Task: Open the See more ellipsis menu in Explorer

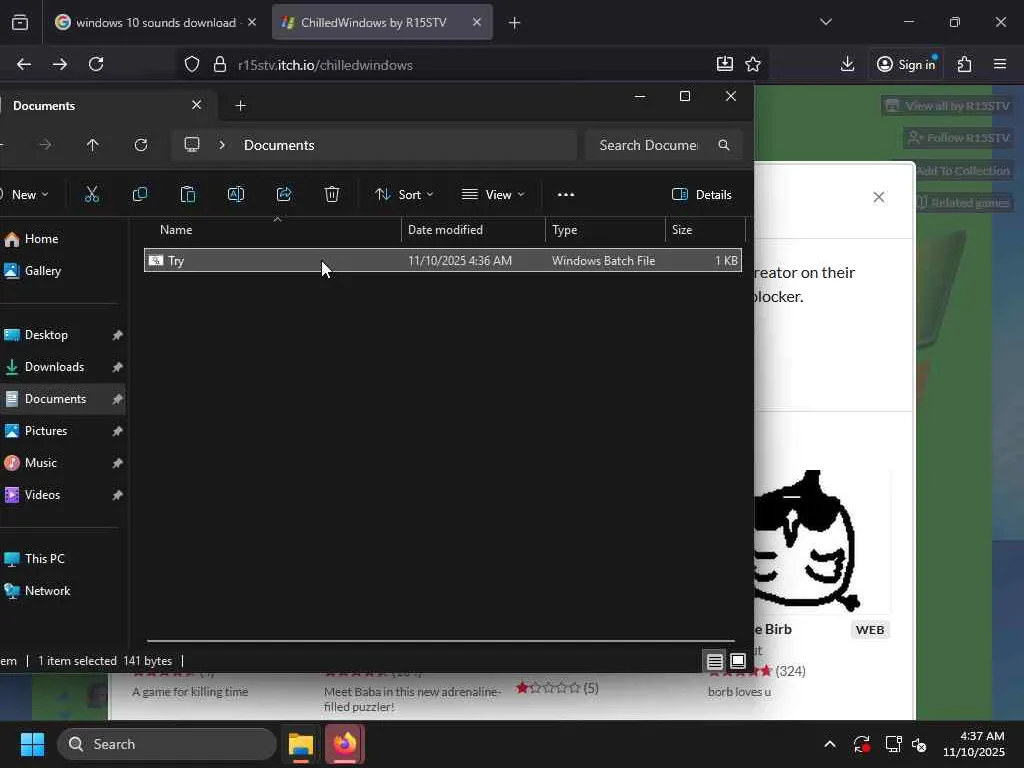Action: 566,195
